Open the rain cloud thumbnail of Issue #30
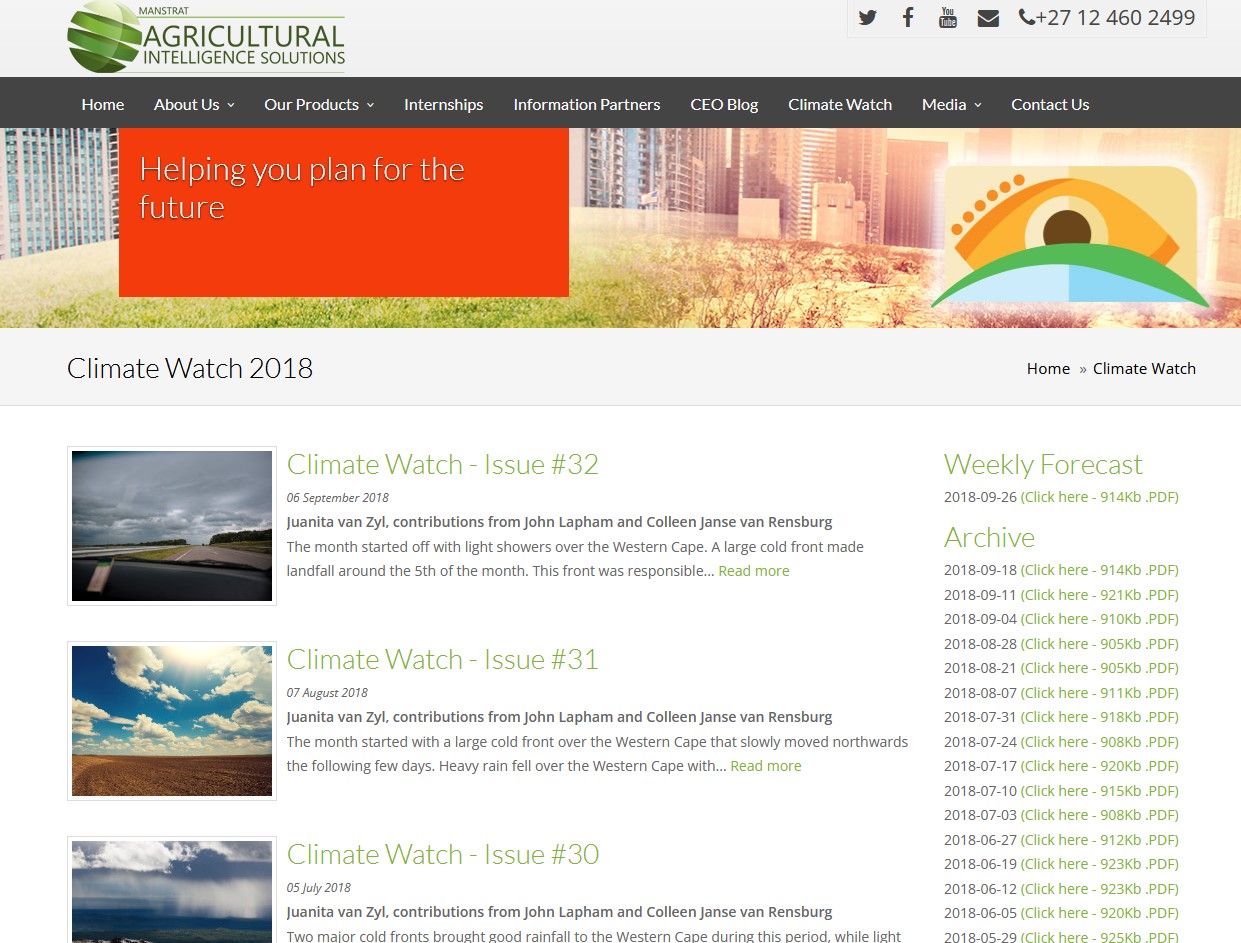This screenshot has height=943, width=1241. pyautogui.click(x=172, y=890)
